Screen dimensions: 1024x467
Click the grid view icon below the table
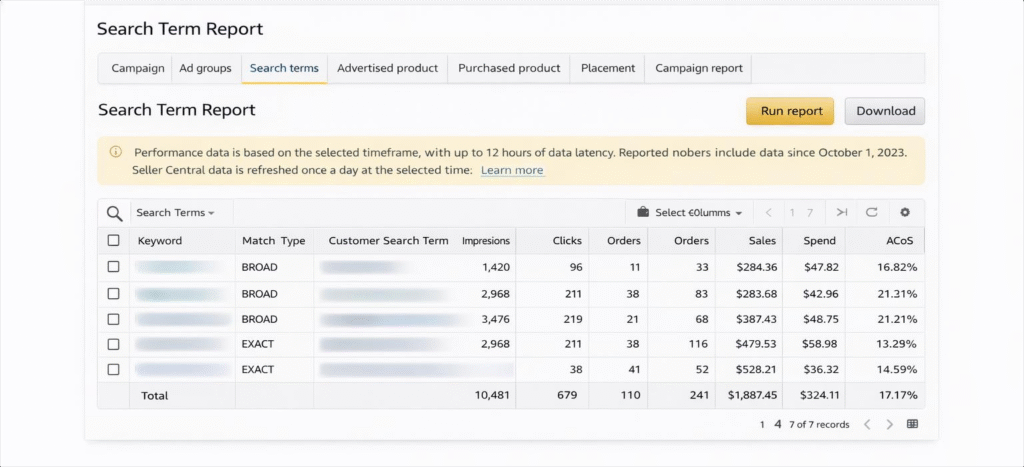tap(912, 424)
